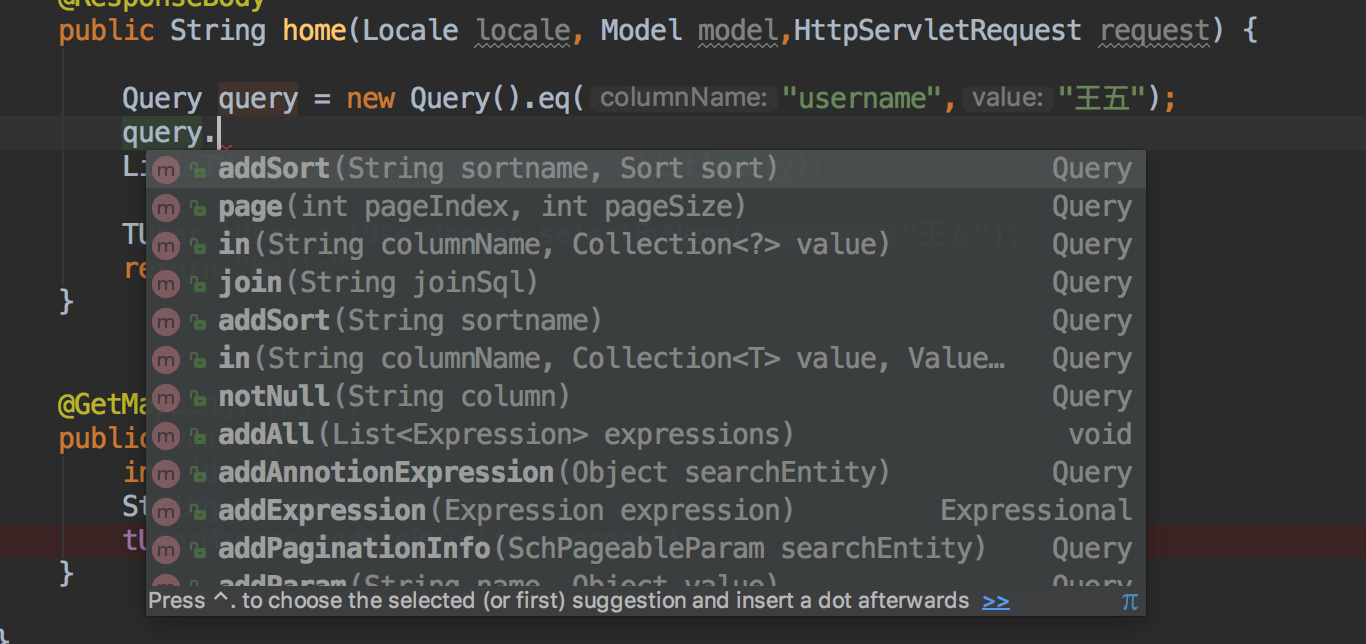Pick the addAnnotionExpression(Object searchEntity) suggestion
This screenshot has height=644, width=1366.
click(553, 473)
